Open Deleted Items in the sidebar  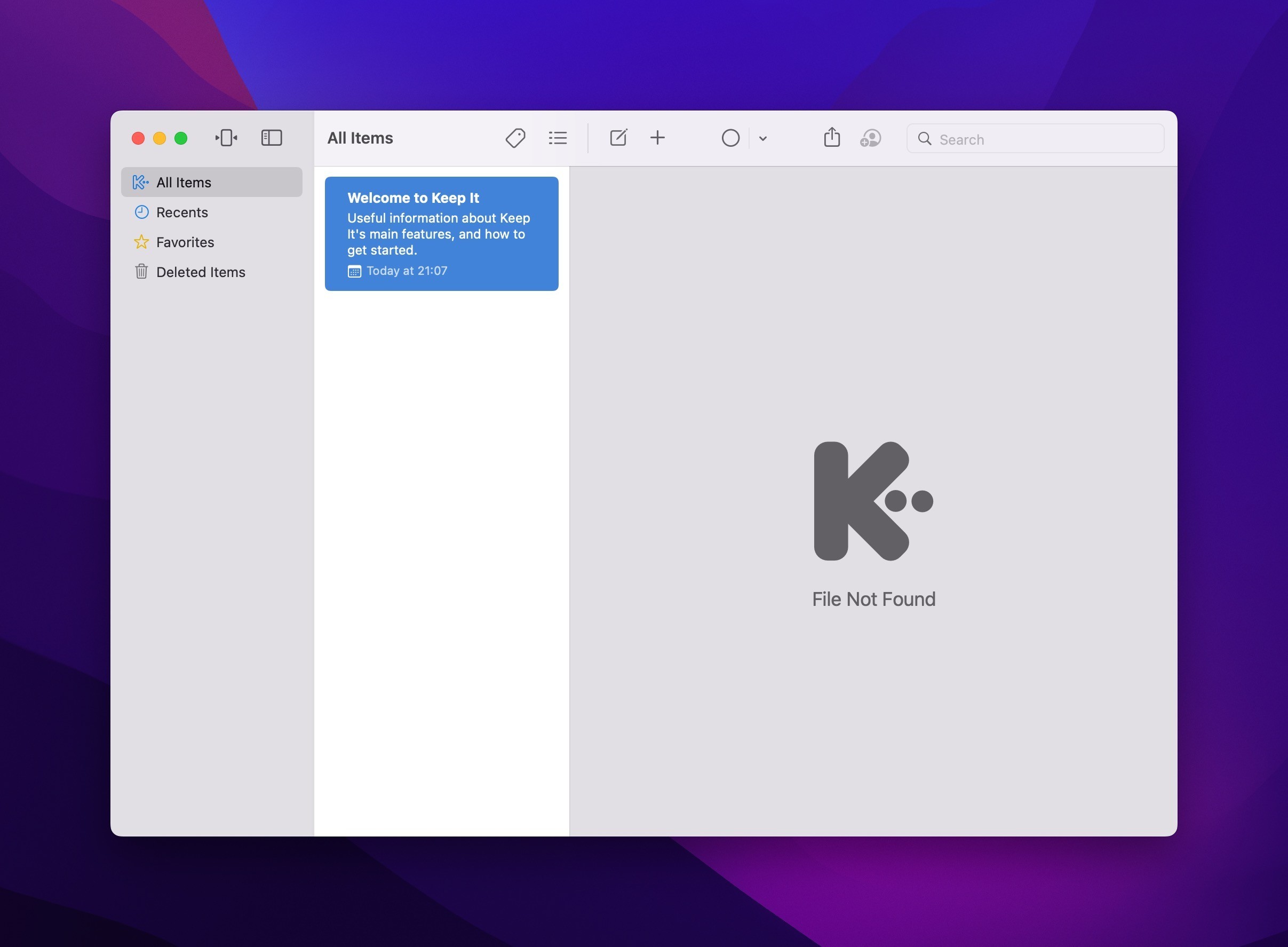click(x=200, y=272)
